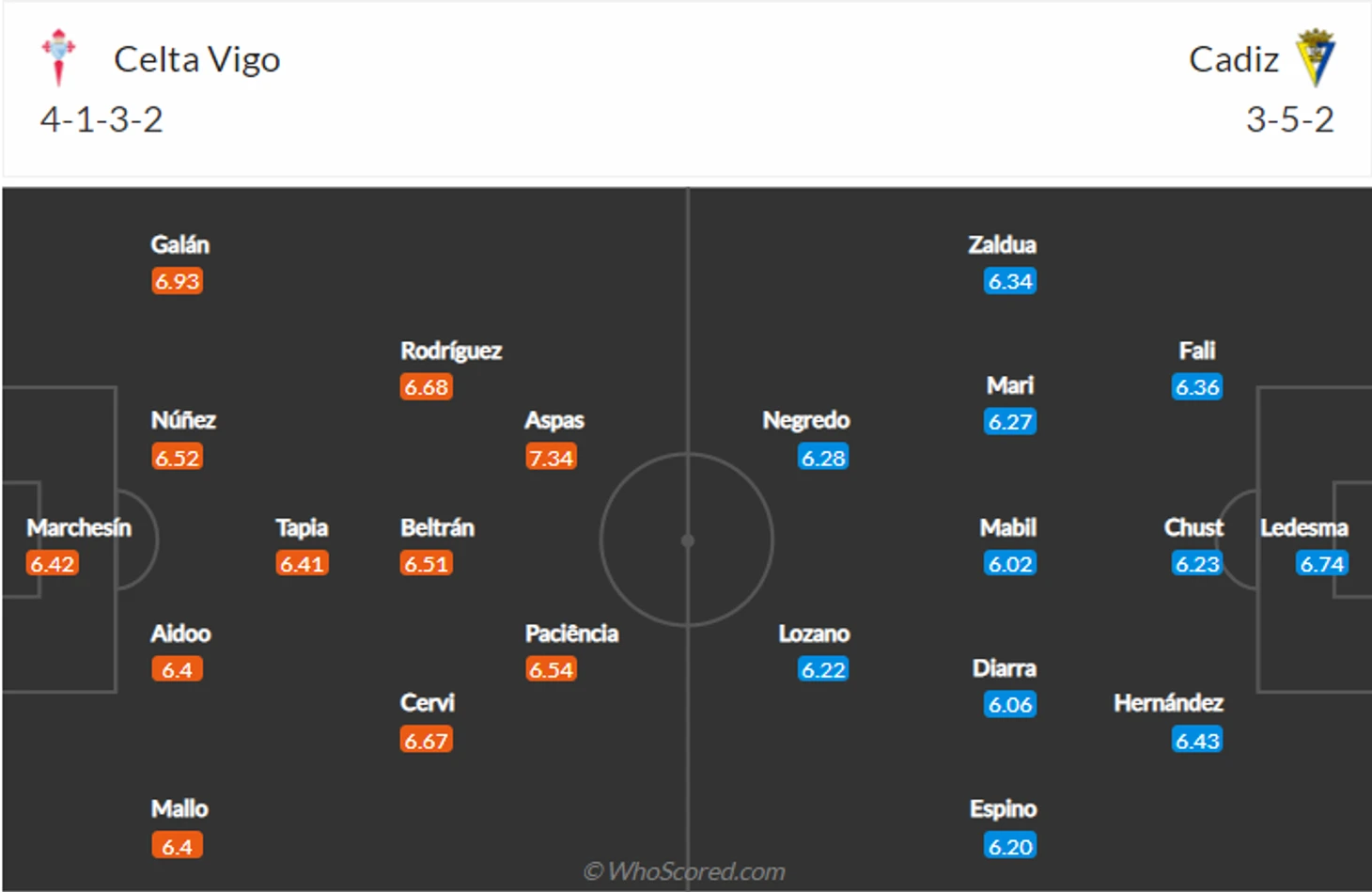
Task: Select Aspas's 7.34 rating badge
Action: pyautogui.click(x=552, y=458)
